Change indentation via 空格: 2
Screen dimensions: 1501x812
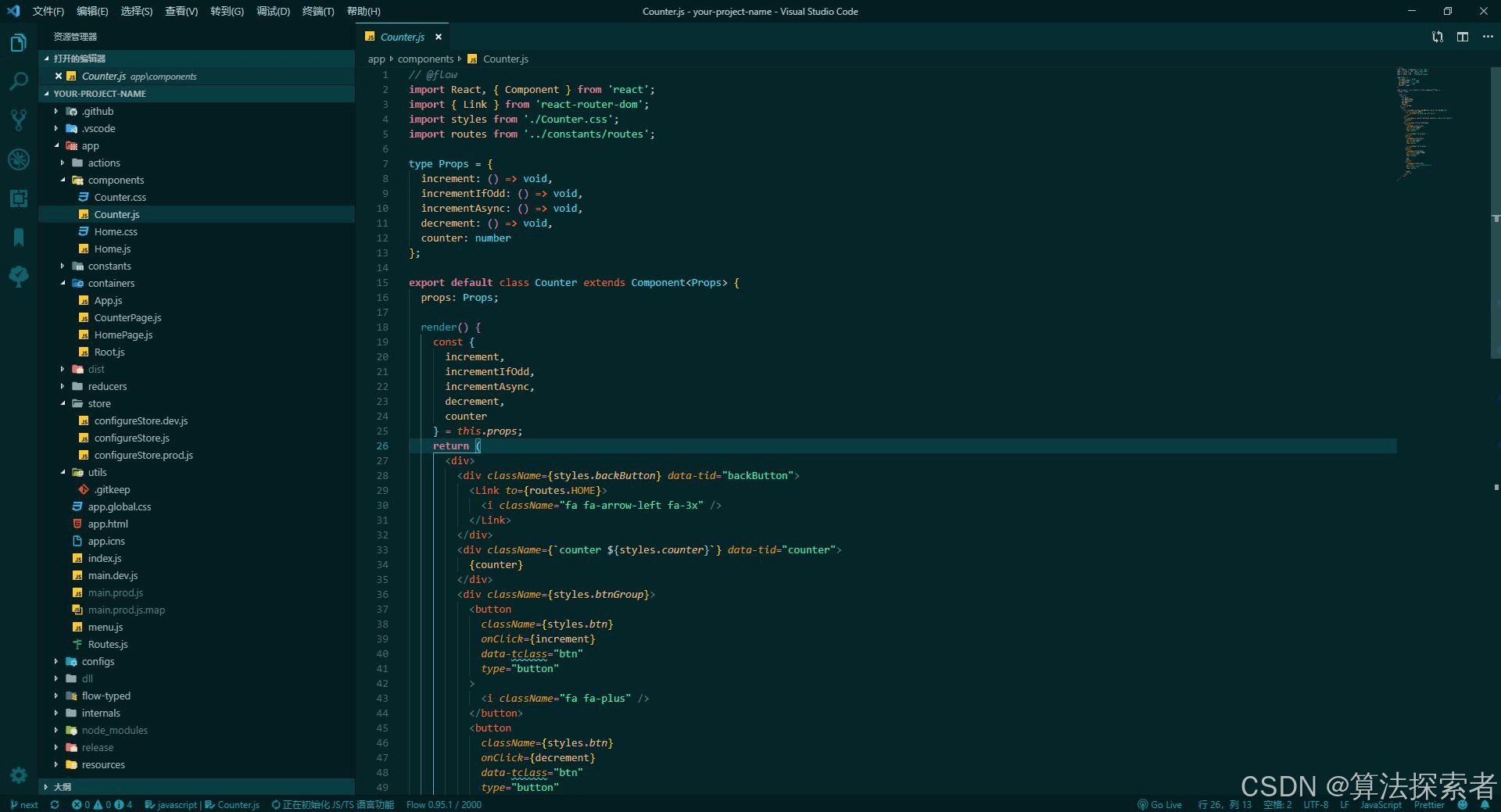click(x=1277, y=804)
